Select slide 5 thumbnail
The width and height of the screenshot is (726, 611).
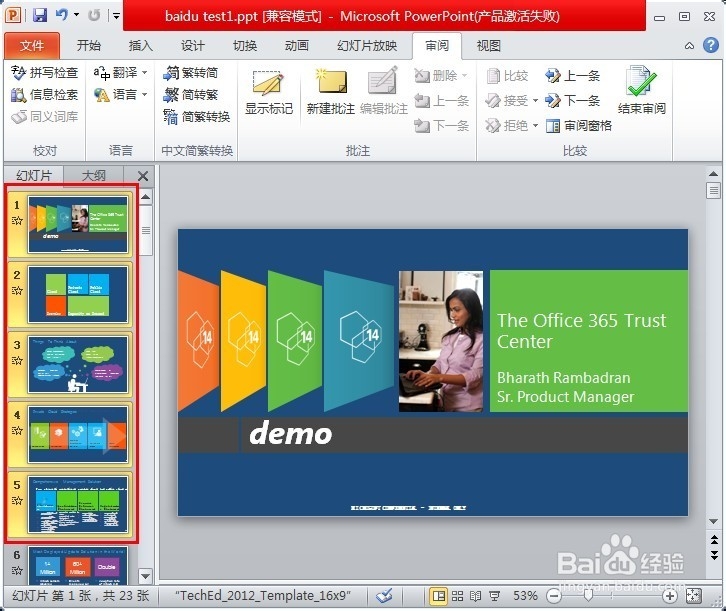pyautogui.click(x=77, y=505)
